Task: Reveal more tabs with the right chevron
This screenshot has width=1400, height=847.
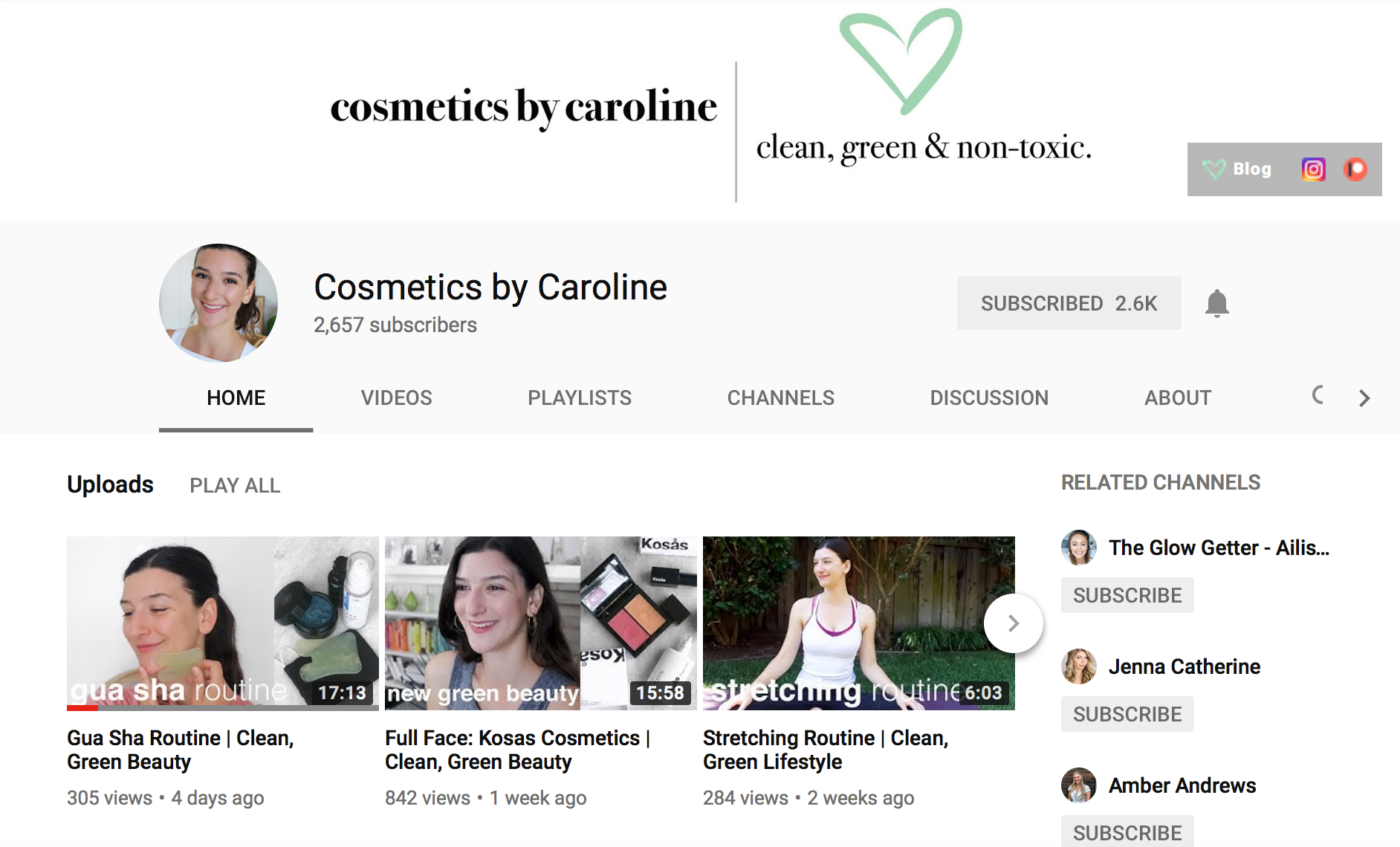Action: click(x=1364, y=398)
